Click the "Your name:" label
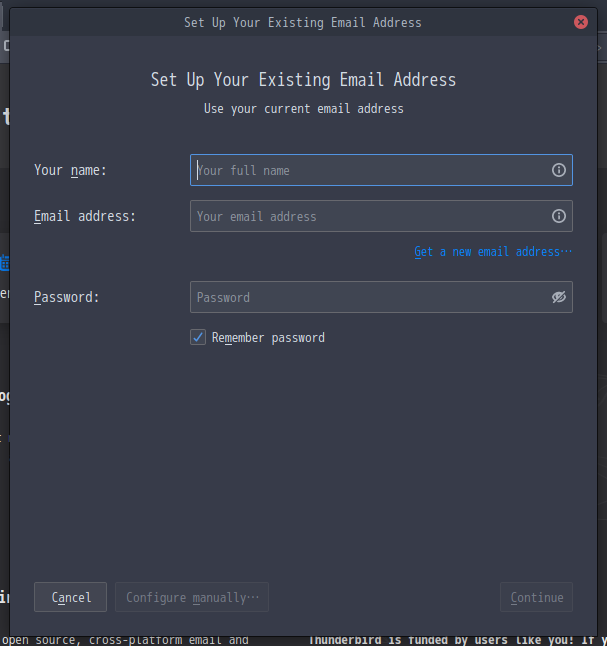 coord(70,170)
